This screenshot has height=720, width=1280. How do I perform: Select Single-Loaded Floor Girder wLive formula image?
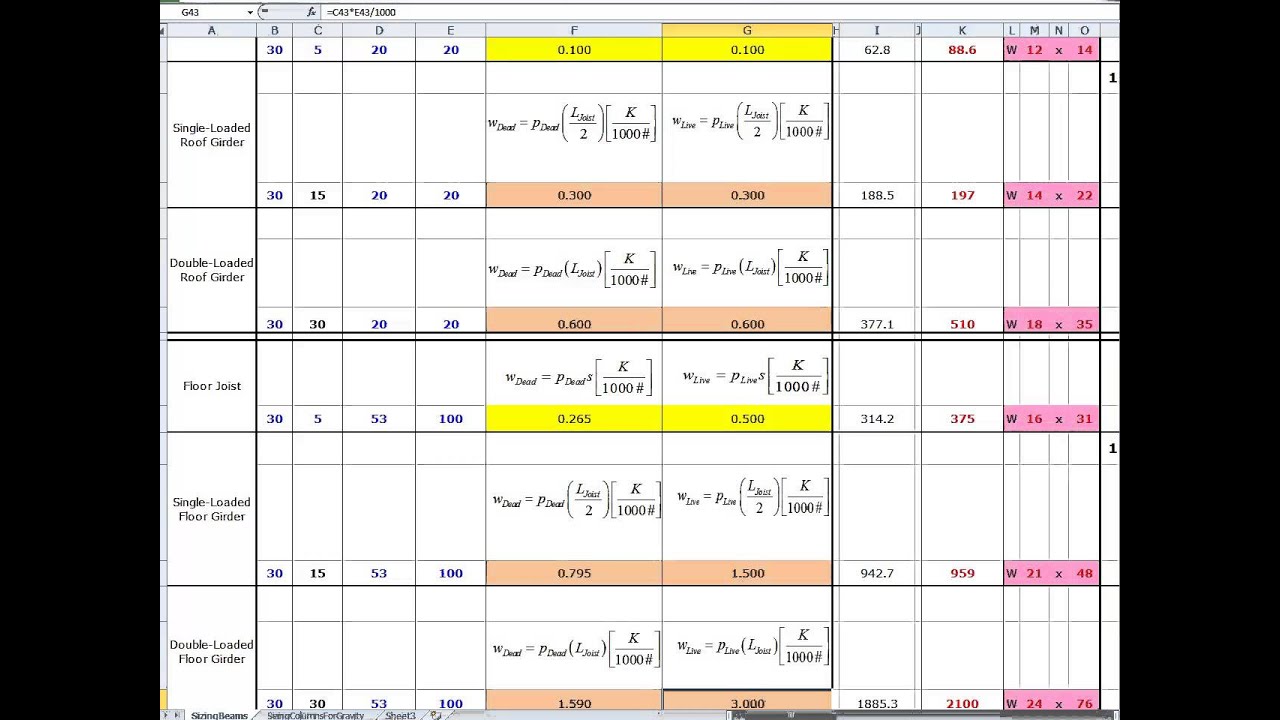coord(752,497)
